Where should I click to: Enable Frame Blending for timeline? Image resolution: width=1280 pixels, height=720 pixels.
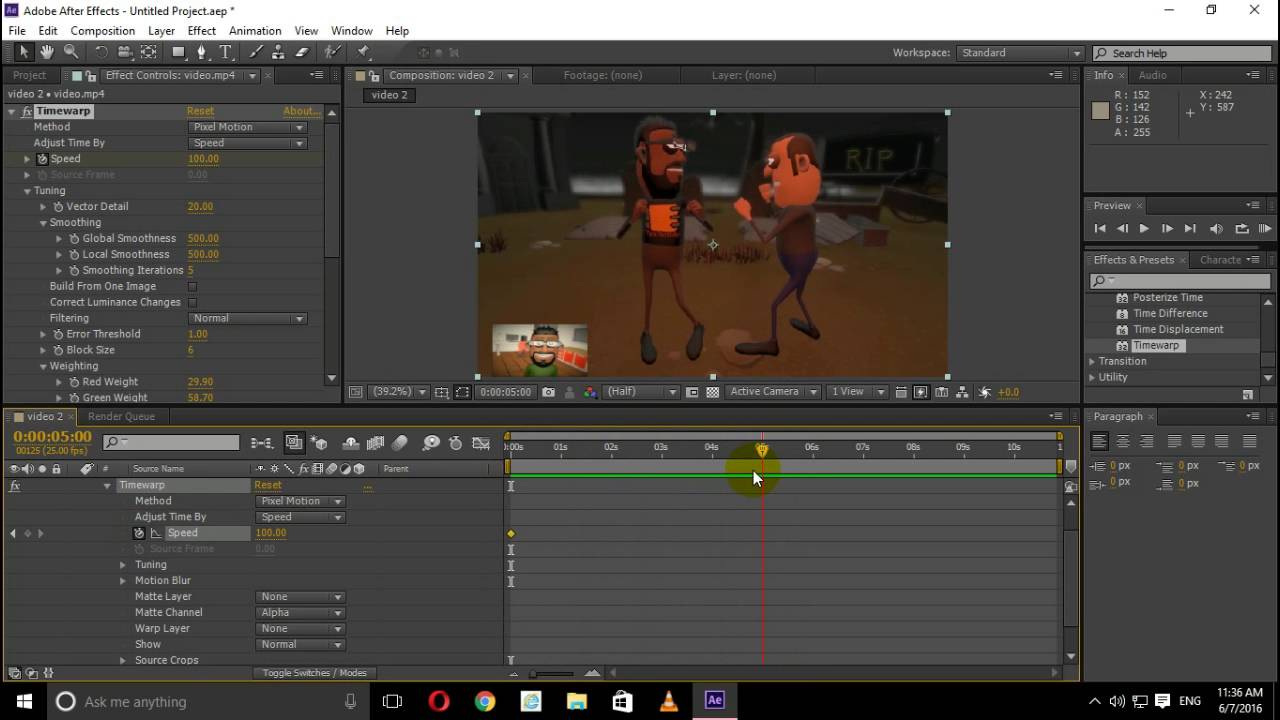(375, 443)
